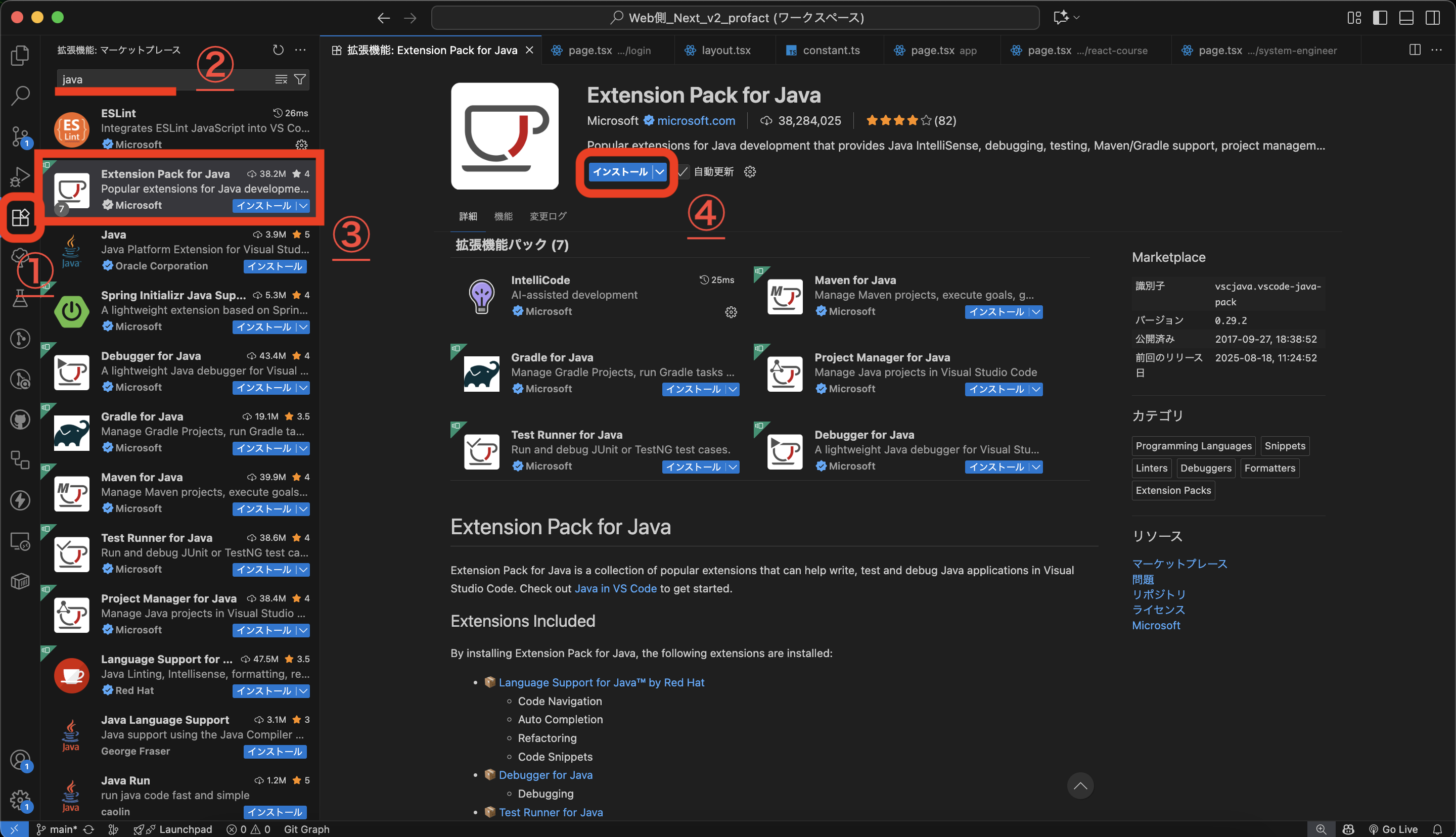Open the Search view in the sidebar

[x=20, y=96]
